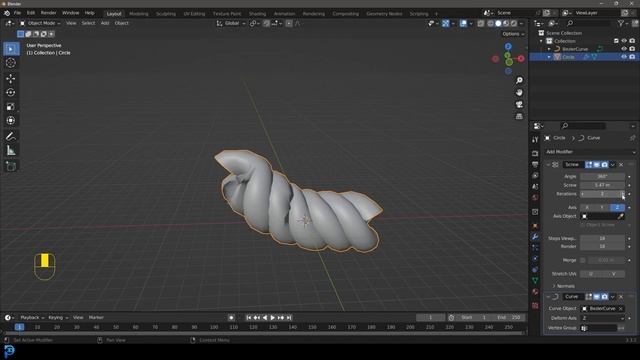Toggle auto keying record button
Image resolution: width=640 pixels, height=360 pixels.
point(231,318)
